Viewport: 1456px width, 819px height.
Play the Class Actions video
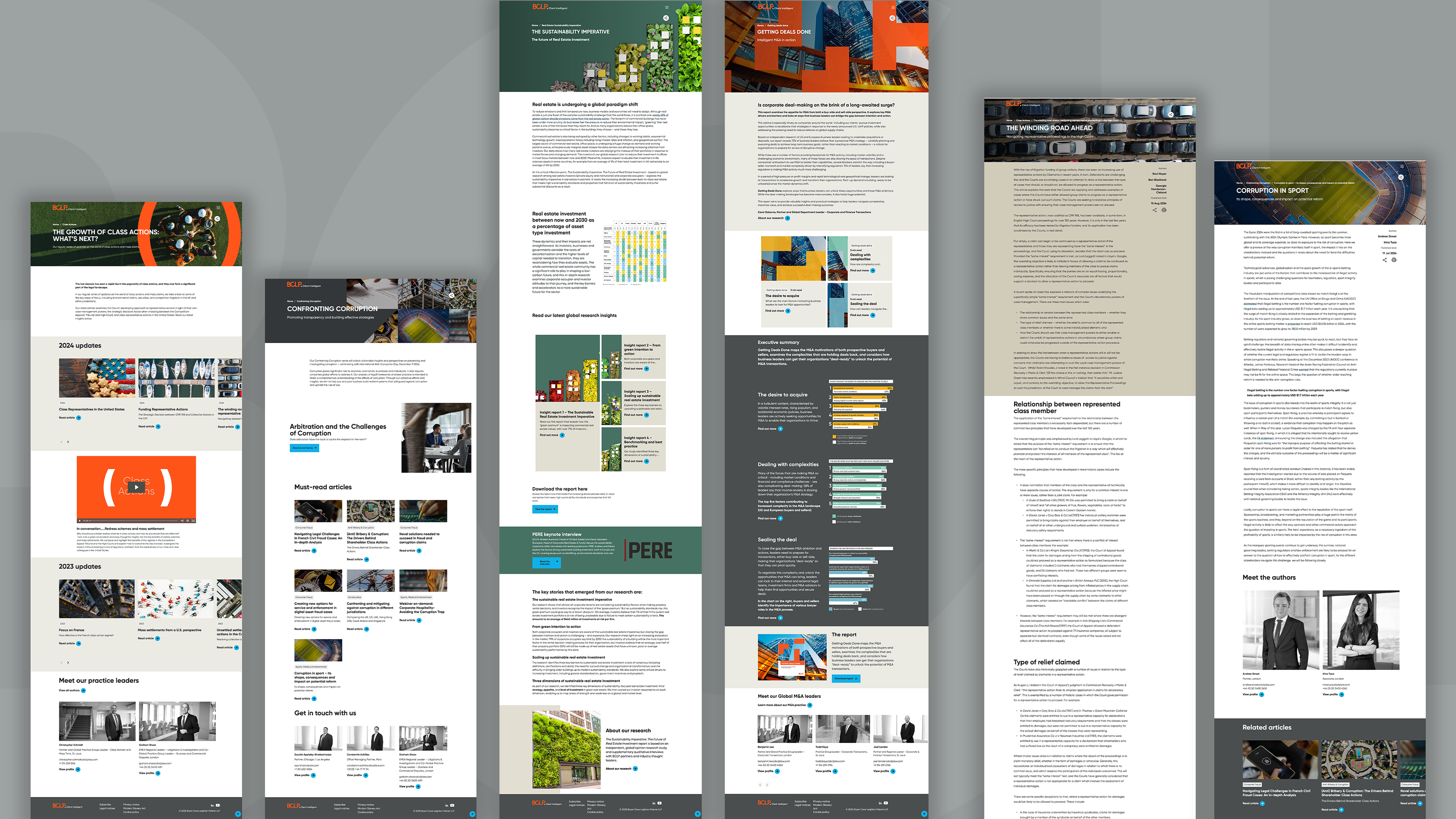tap(136, 487)
